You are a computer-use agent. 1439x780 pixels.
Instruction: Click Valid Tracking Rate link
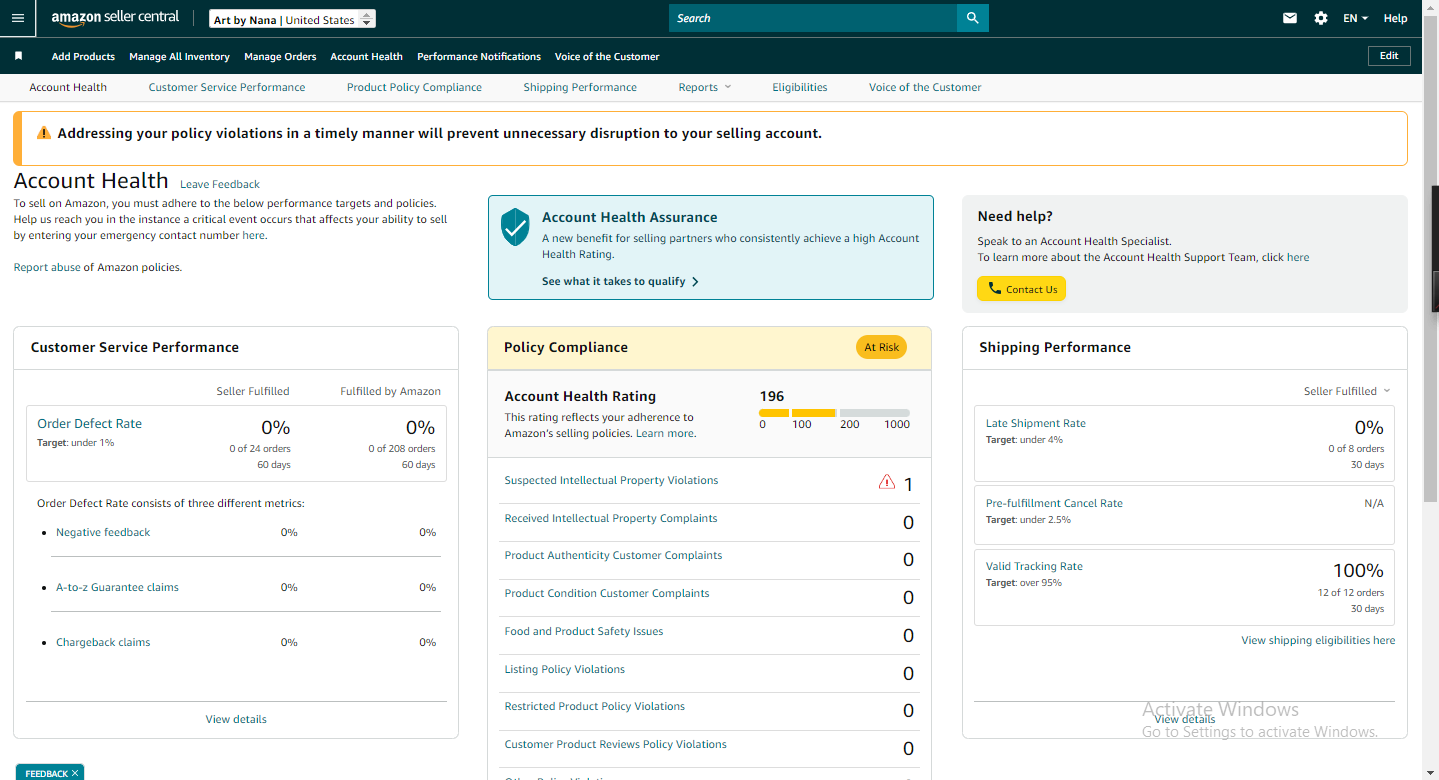click(x=1034, y=566)
